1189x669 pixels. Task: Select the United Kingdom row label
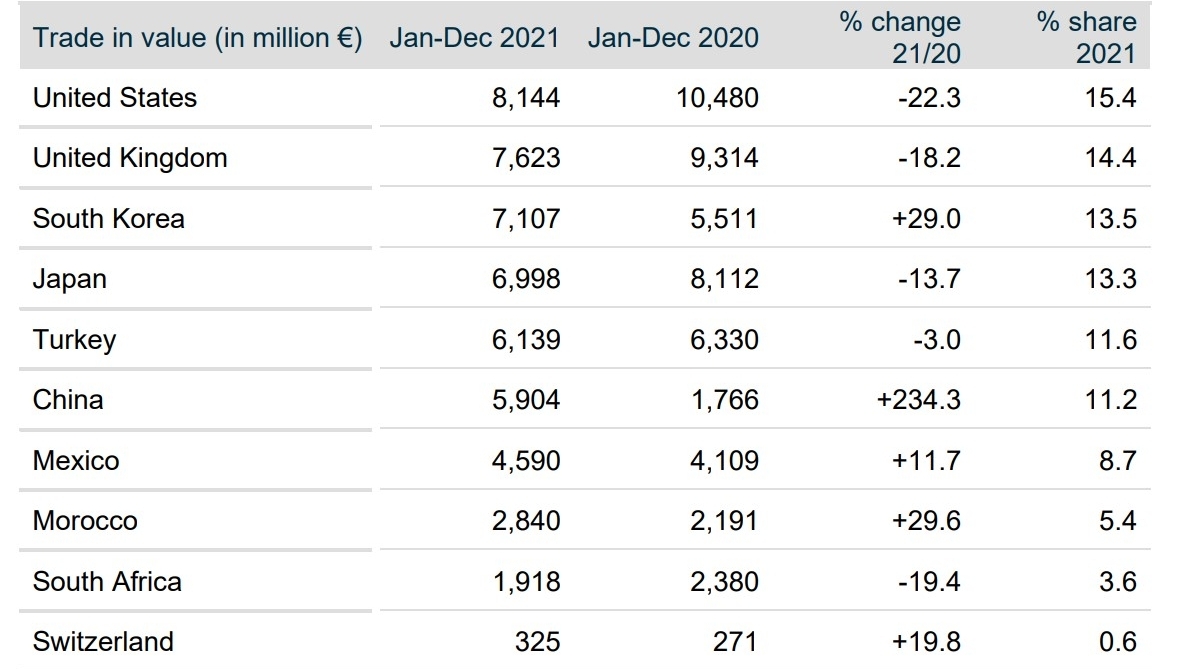coord(130,158)
